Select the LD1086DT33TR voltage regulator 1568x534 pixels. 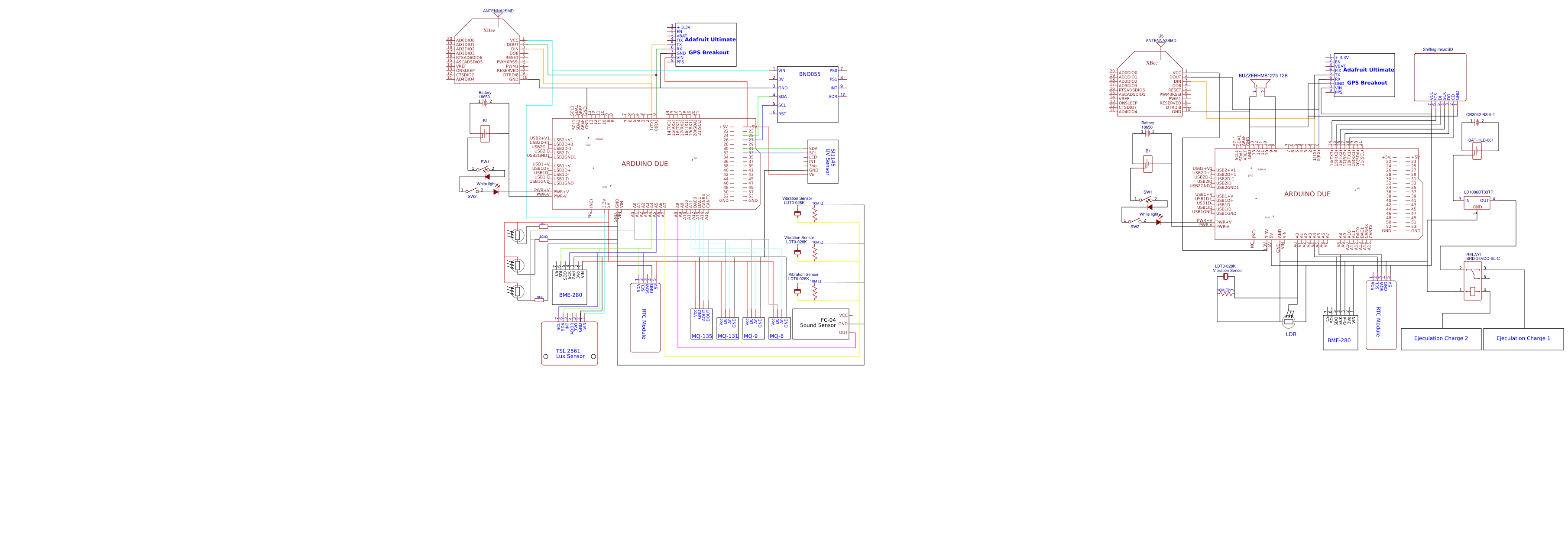[x=1477, y=203]
